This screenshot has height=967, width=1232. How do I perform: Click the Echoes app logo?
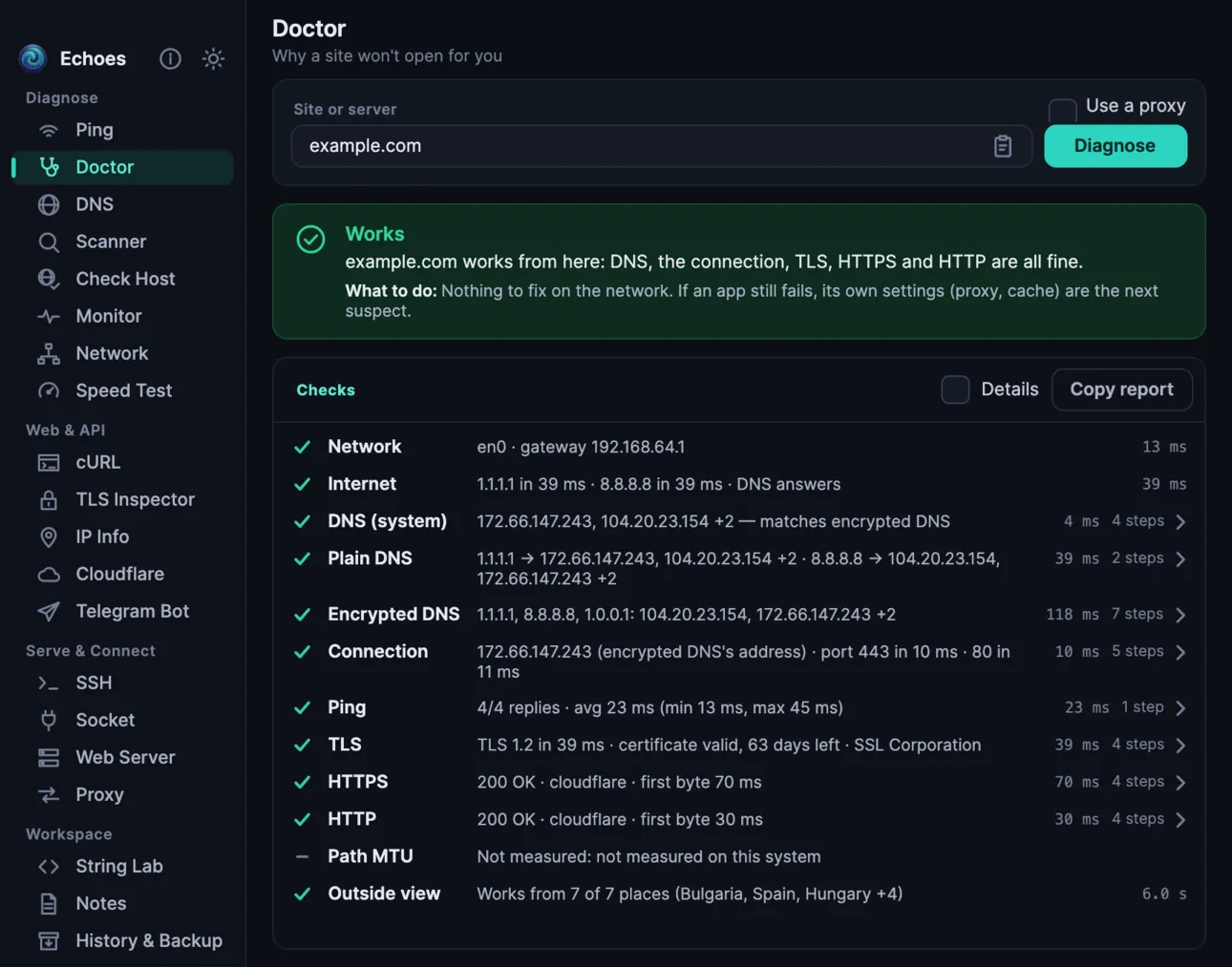[x=33, y=58]
